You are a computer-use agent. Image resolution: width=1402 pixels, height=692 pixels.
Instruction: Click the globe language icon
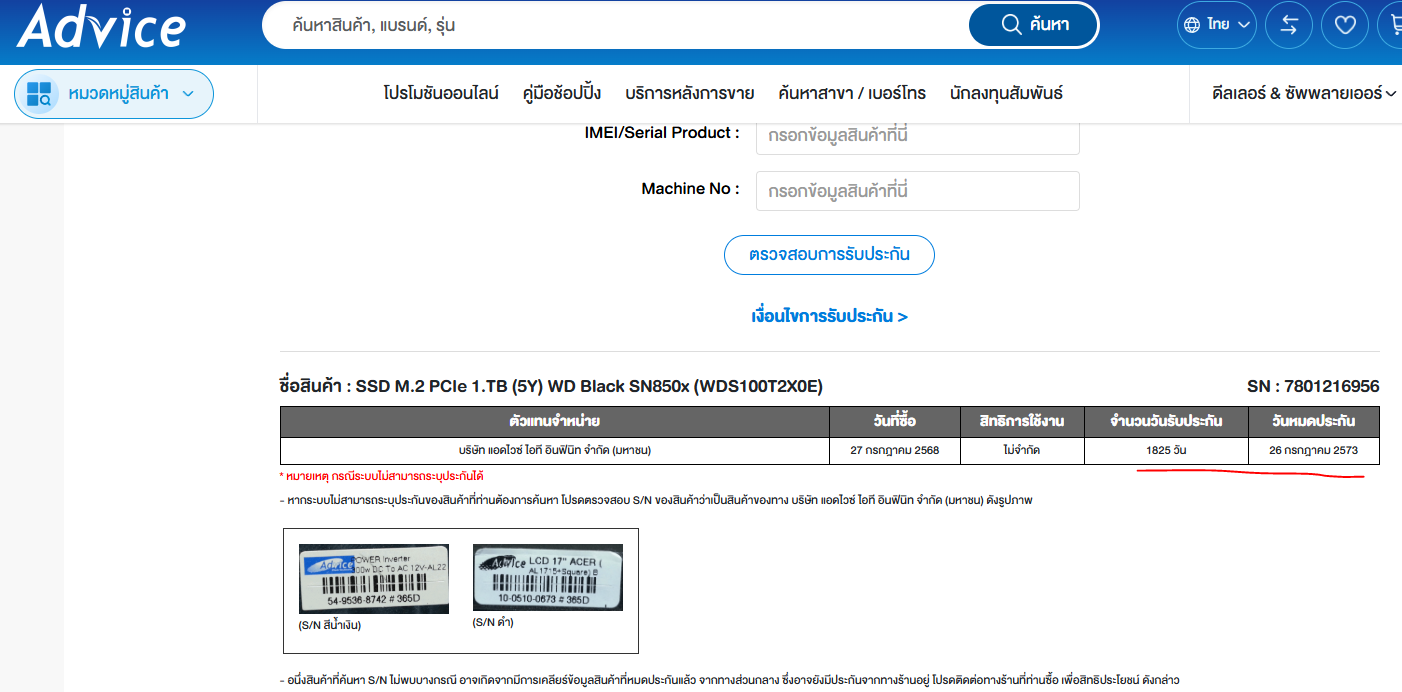click(x=1192, y=25)
